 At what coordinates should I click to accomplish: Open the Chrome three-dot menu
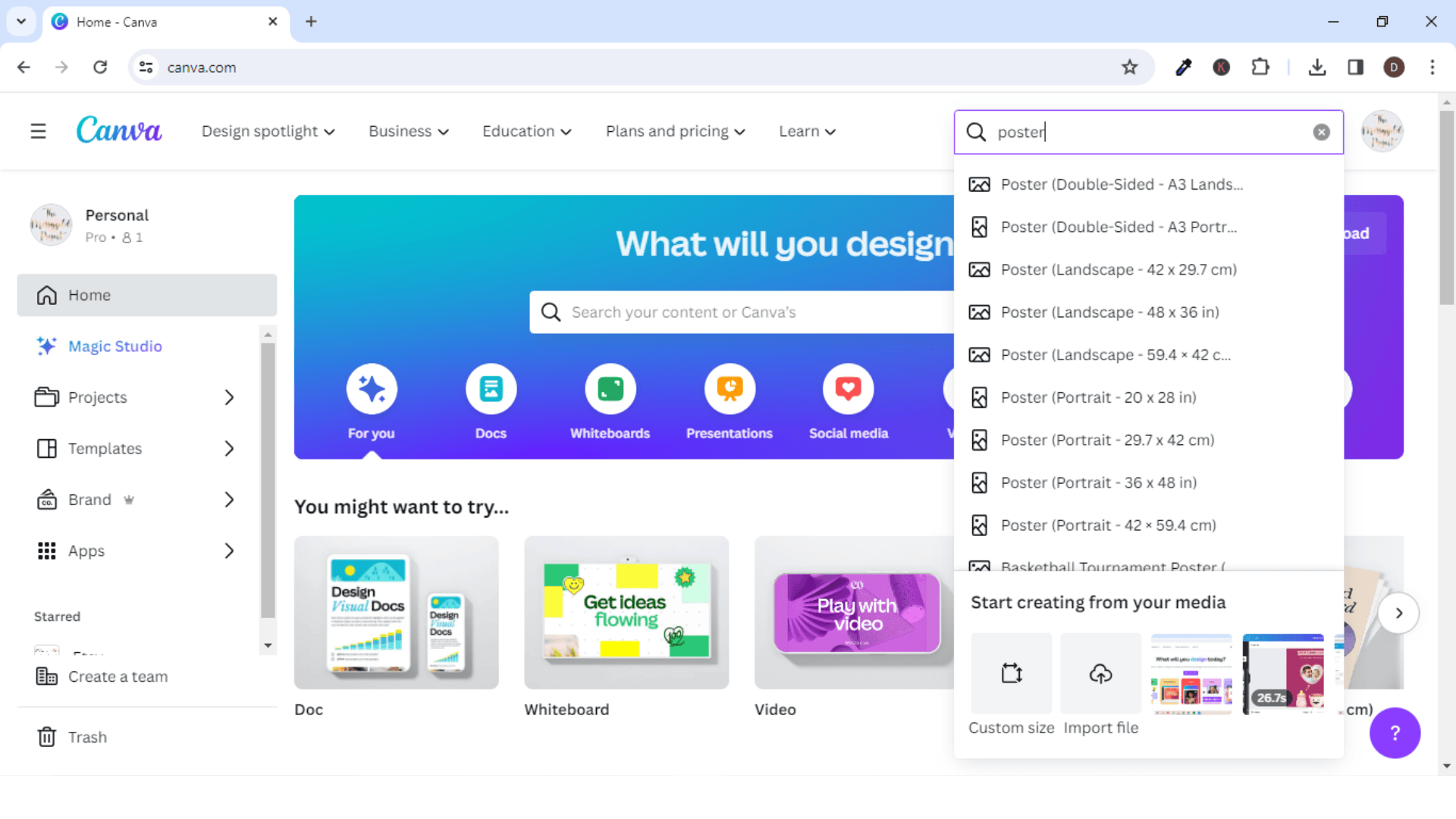pyautogui.click(x=1432, y=67)
